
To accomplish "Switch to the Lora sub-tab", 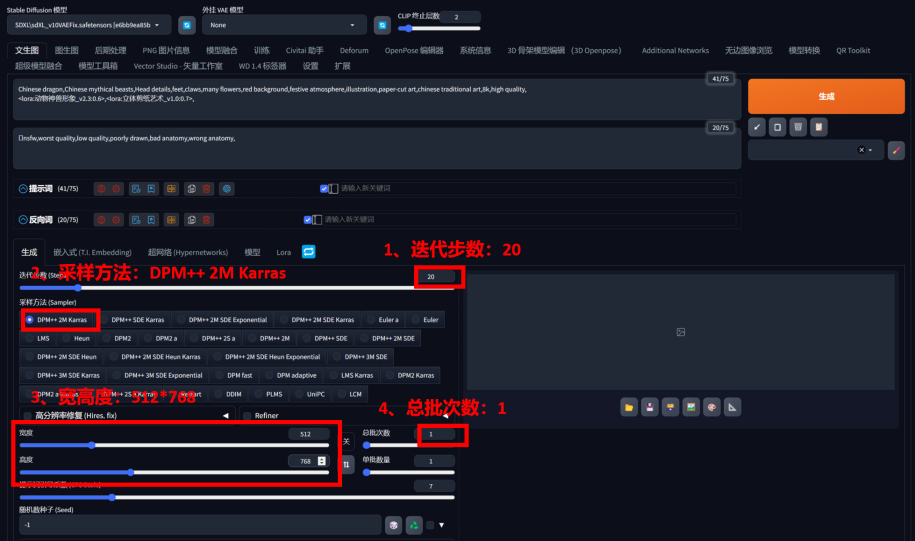I will tap(284, 252).
